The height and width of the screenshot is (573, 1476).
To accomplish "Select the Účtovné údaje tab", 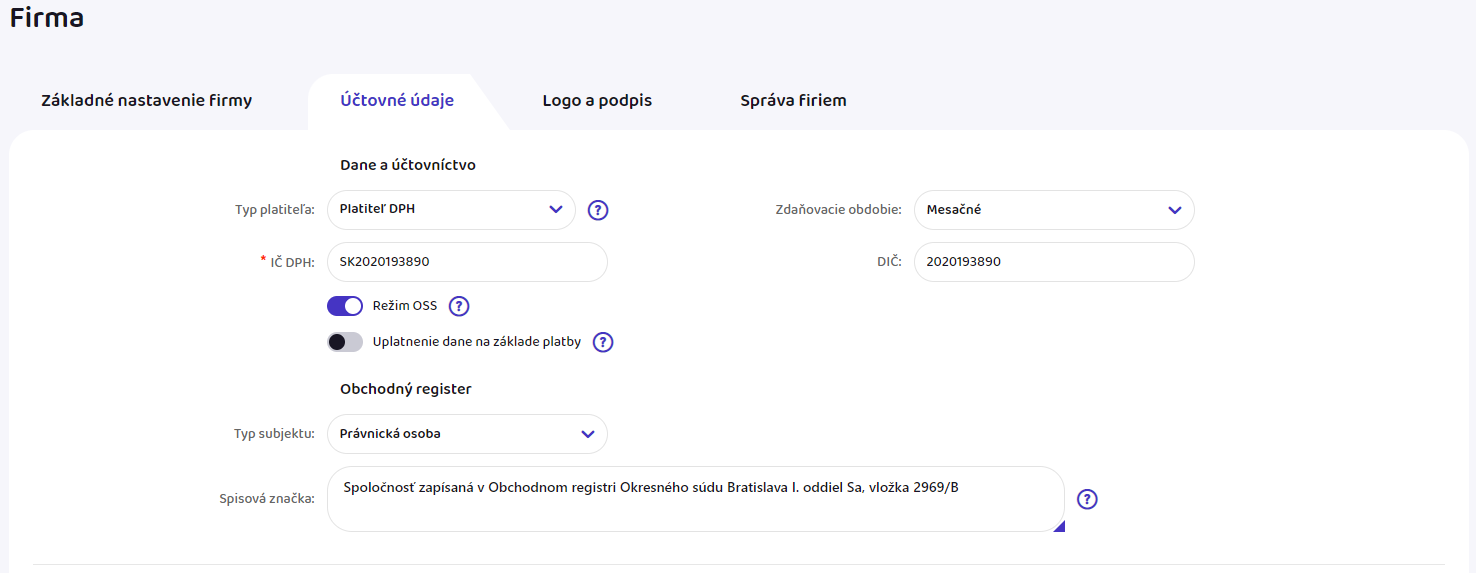I will [397, 101].
